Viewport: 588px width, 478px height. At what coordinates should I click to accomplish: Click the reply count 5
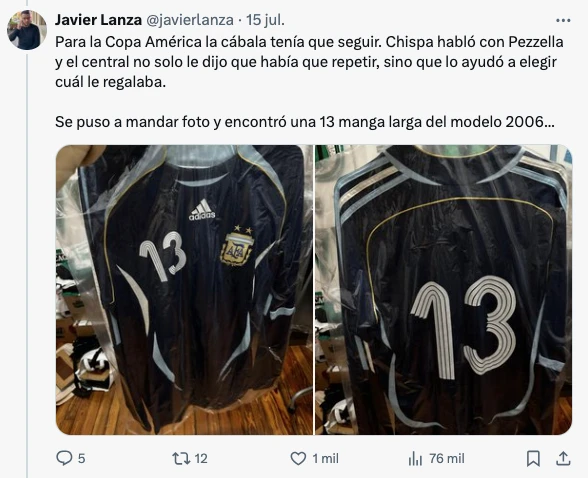tap(82, 459)
